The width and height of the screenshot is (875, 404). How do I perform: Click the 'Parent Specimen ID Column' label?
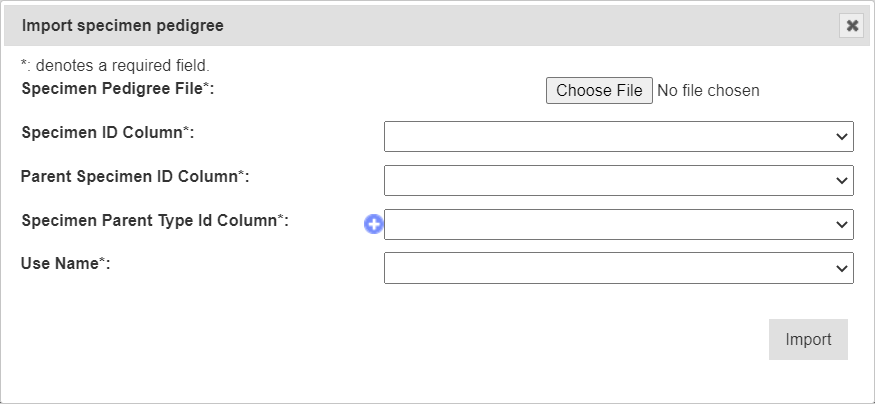(x=134, y=176)
